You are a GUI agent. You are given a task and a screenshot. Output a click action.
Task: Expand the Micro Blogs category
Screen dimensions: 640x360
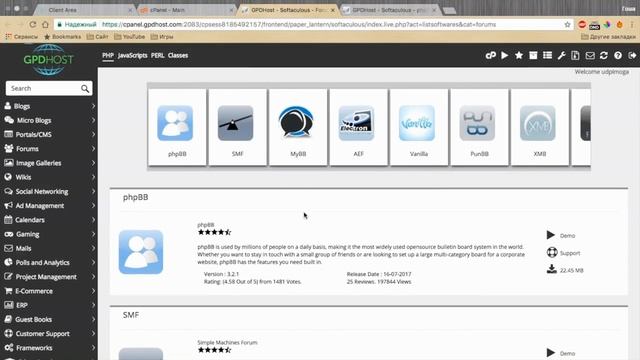[x=49, y=120]
